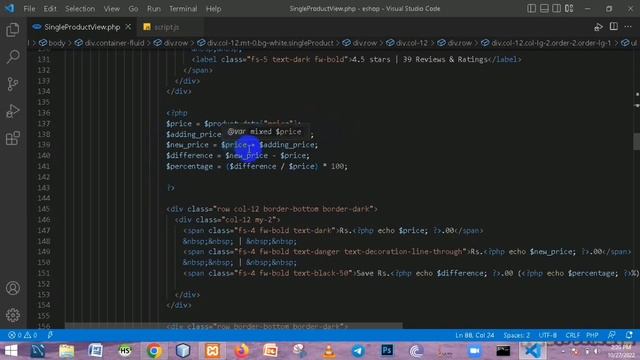Click the $new_price variable on line 139
This screenshot has width=640, height=360.
click(x=187, y=145)
